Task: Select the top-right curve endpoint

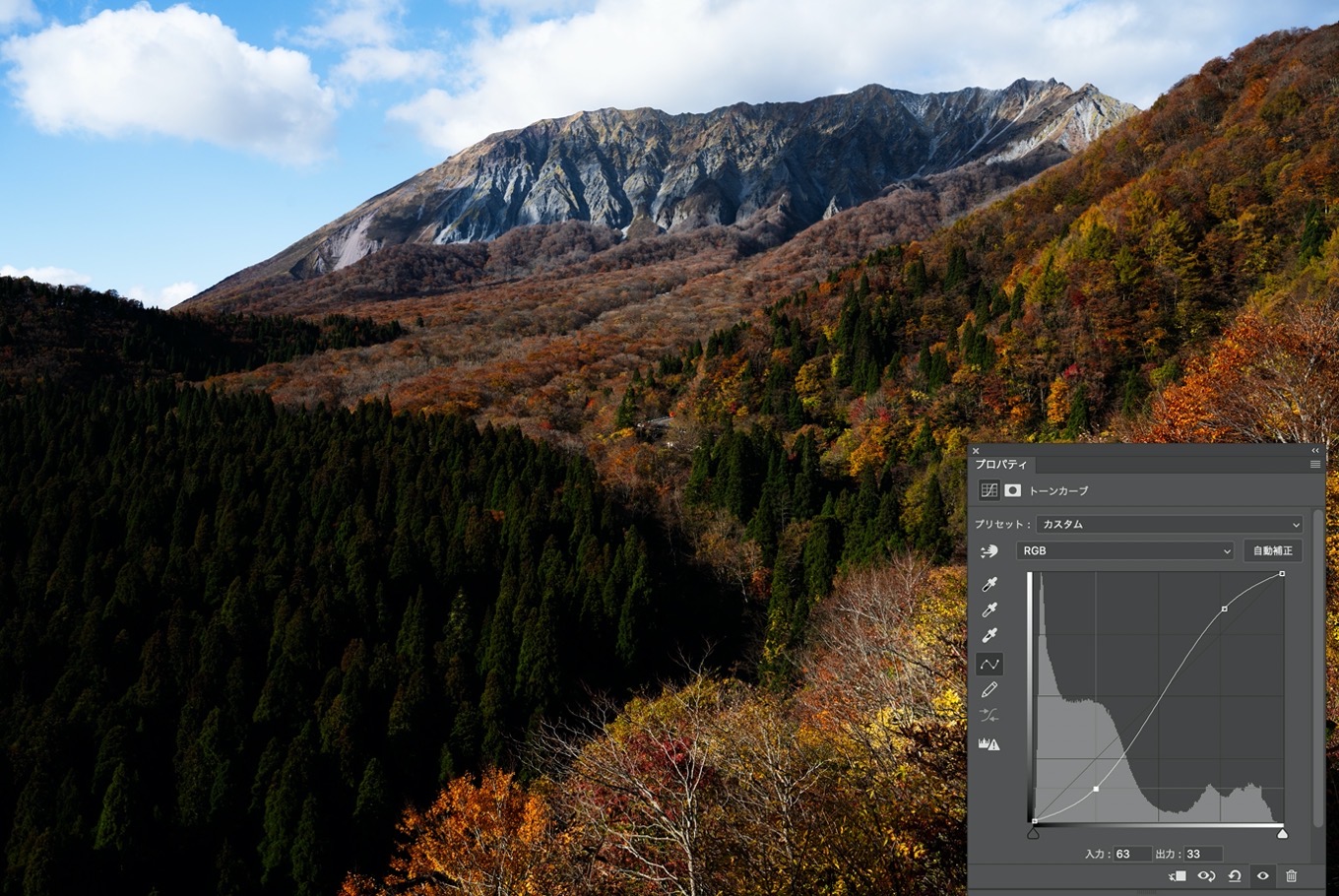Action: 1282,574
